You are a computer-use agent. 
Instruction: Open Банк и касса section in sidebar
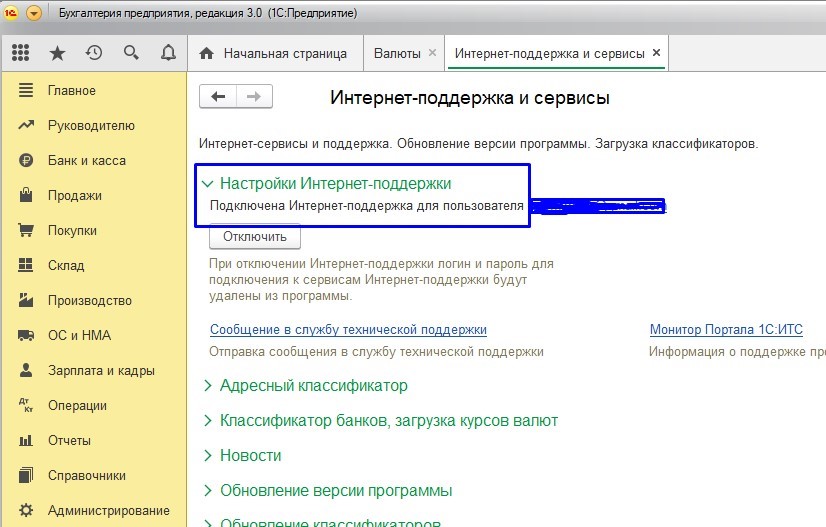(86, 161)
